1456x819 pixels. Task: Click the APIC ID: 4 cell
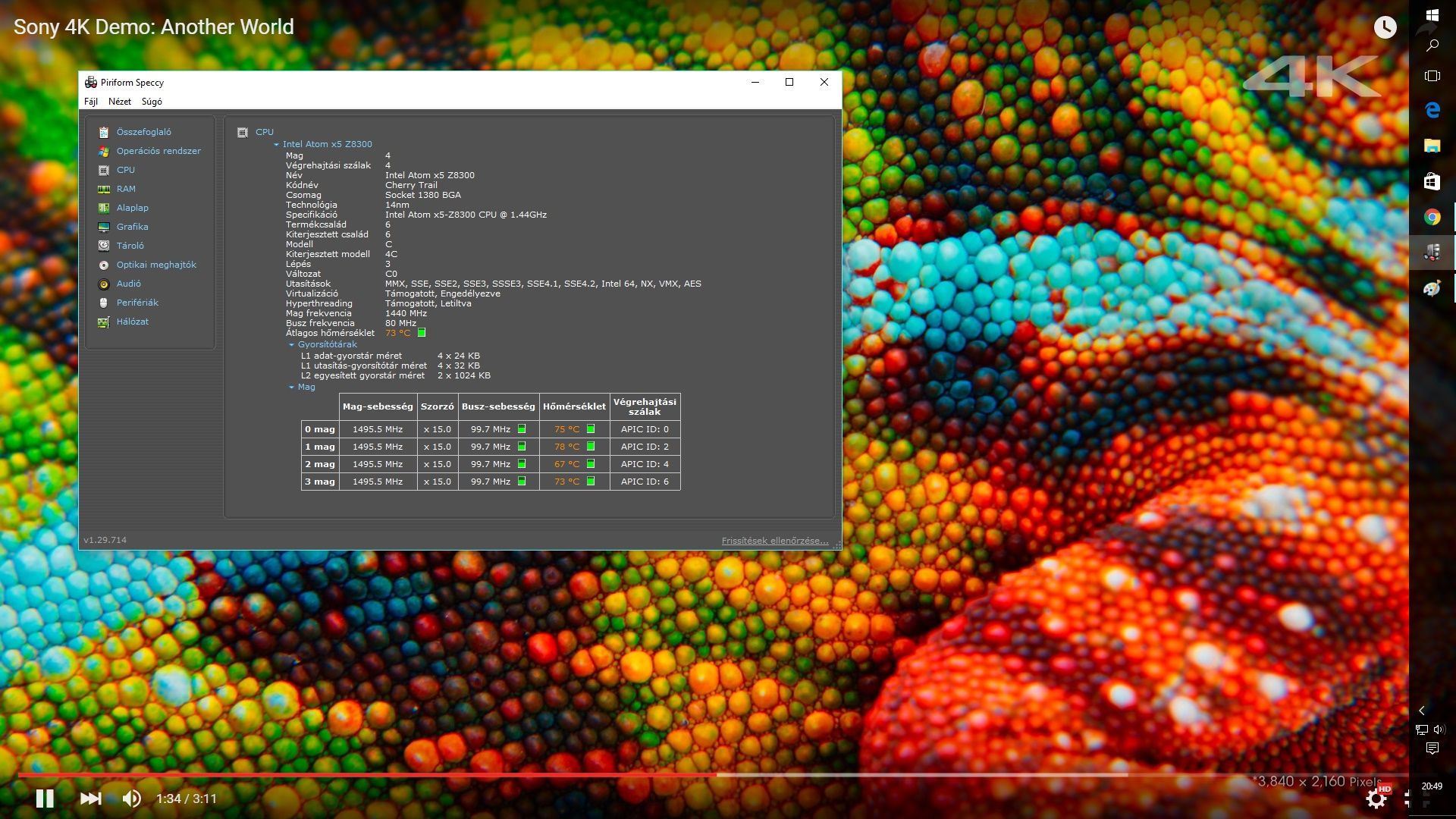645,464
